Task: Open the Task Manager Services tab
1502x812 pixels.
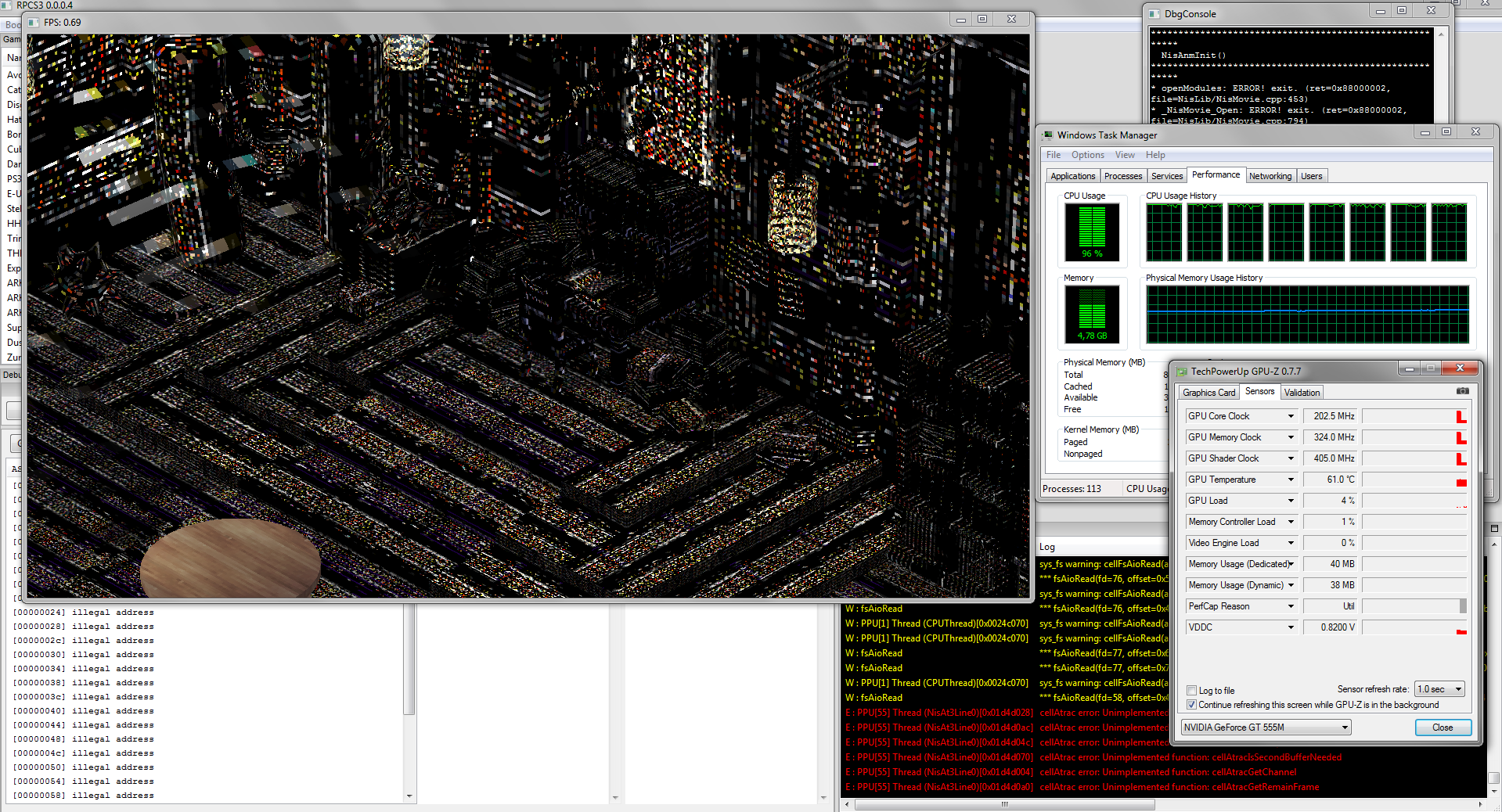Action: tap(1167, 176)
